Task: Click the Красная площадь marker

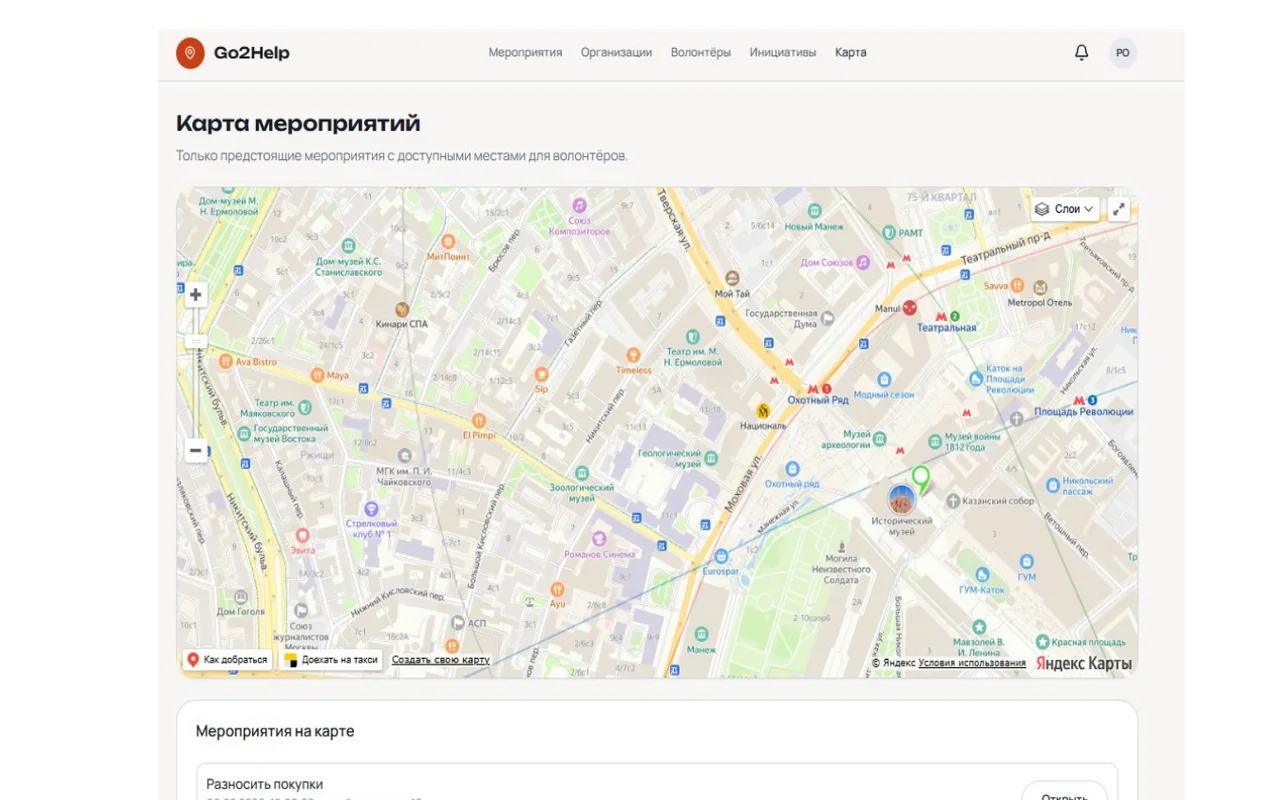Action: (x=1042, y=642)
